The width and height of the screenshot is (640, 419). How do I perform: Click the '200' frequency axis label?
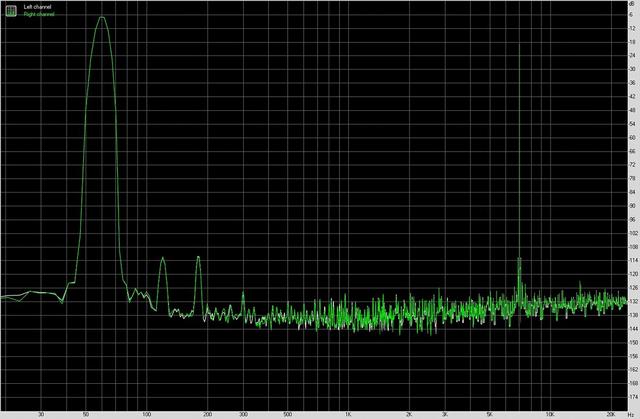207,415
